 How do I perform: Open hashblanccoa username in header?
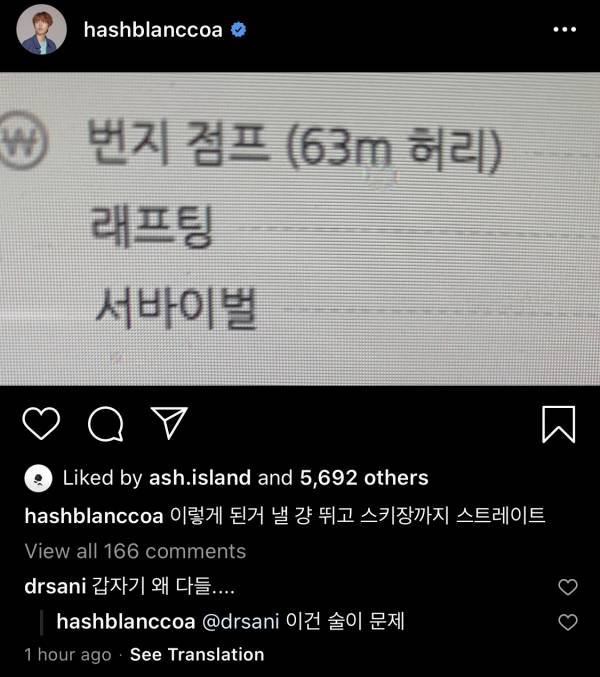point(153,30)
